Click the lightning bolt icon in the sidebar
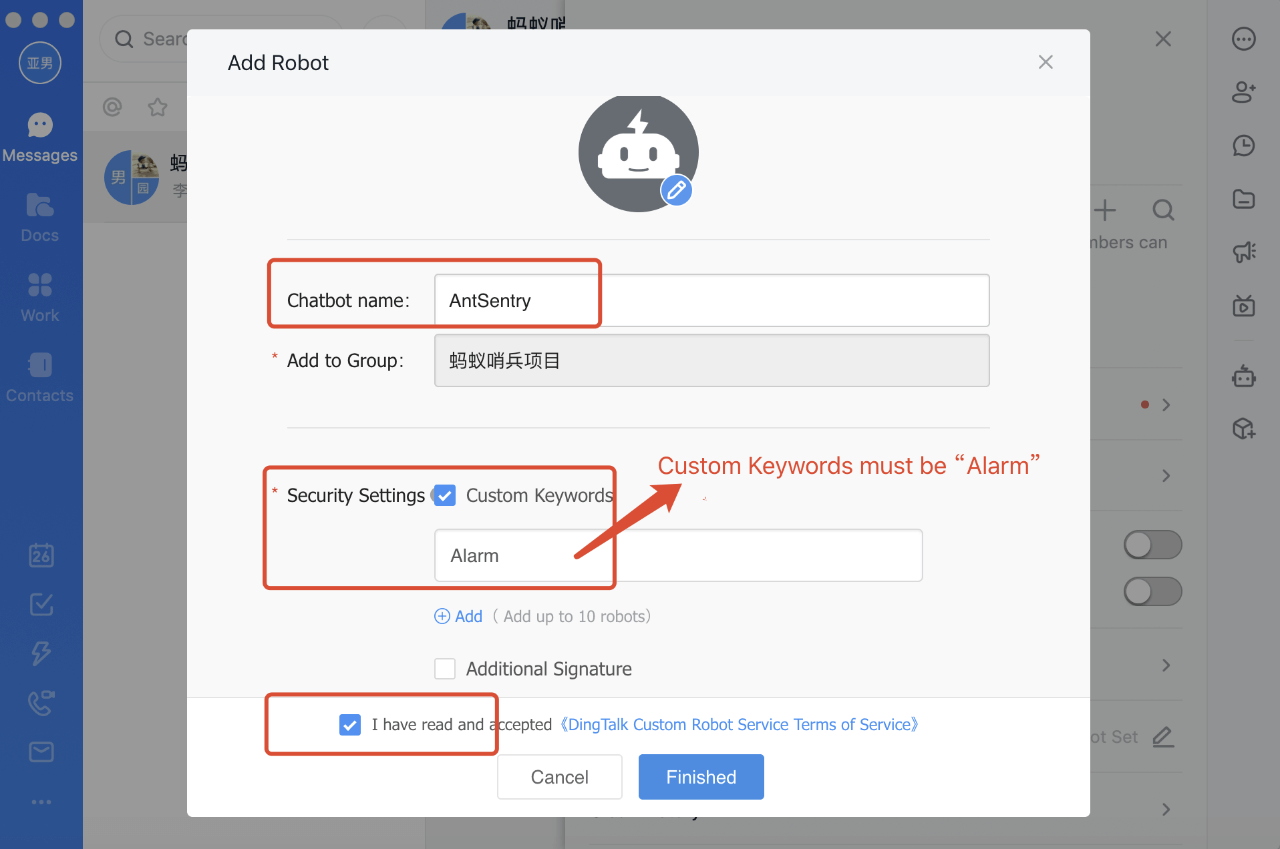 pyautogui.click(x=41, y=653)
